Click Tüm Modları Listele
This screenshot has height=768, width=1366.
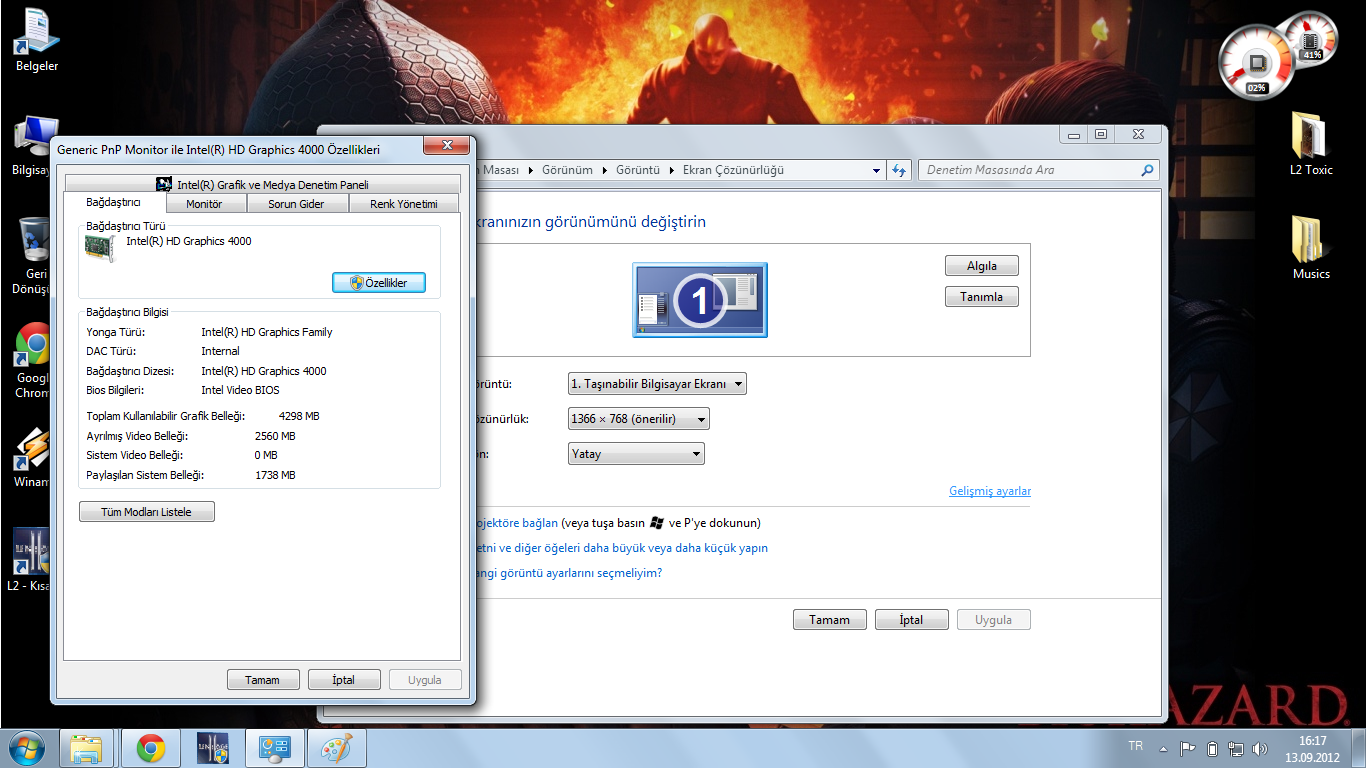(x=147, y=512)
